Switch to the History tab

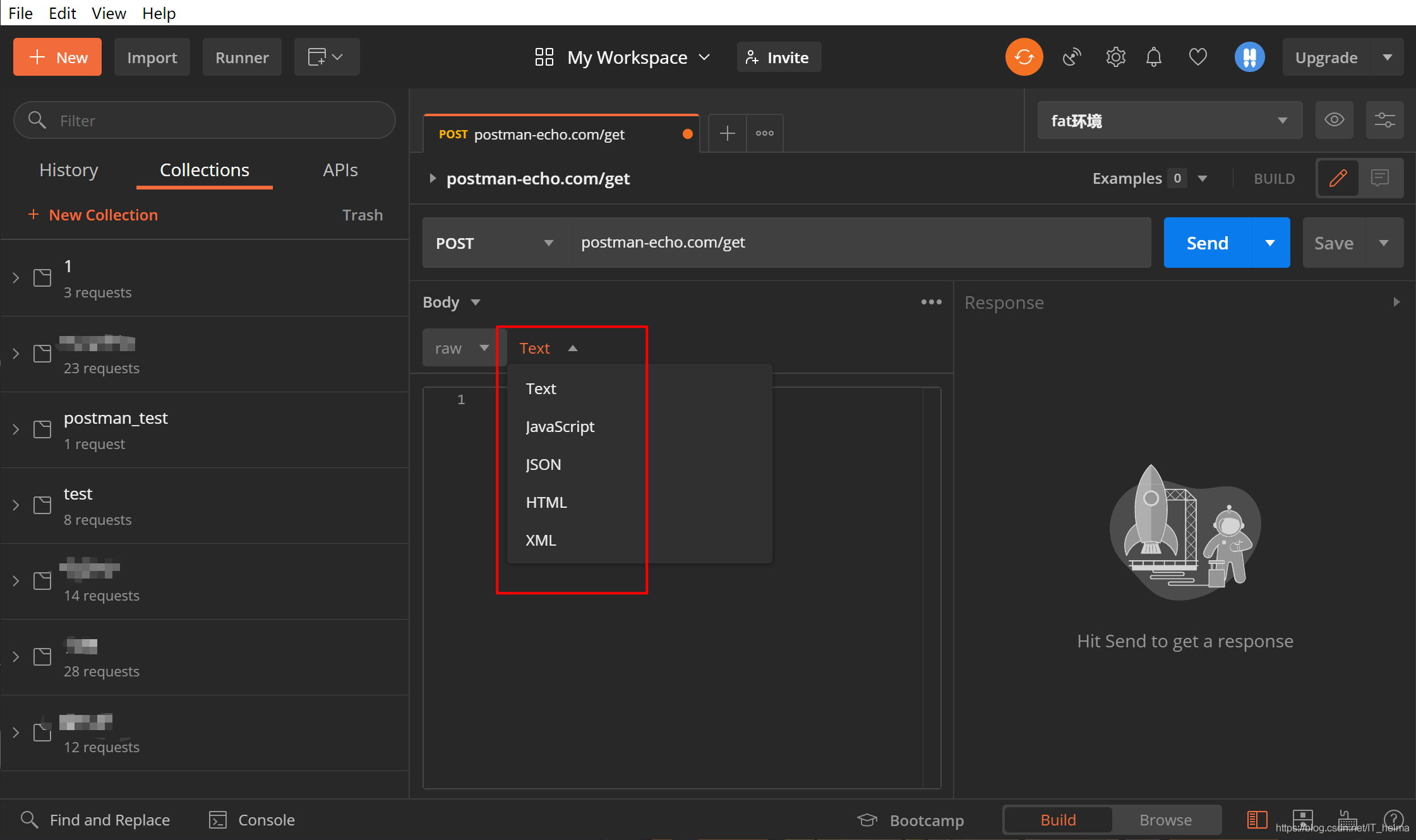point(69,170)
